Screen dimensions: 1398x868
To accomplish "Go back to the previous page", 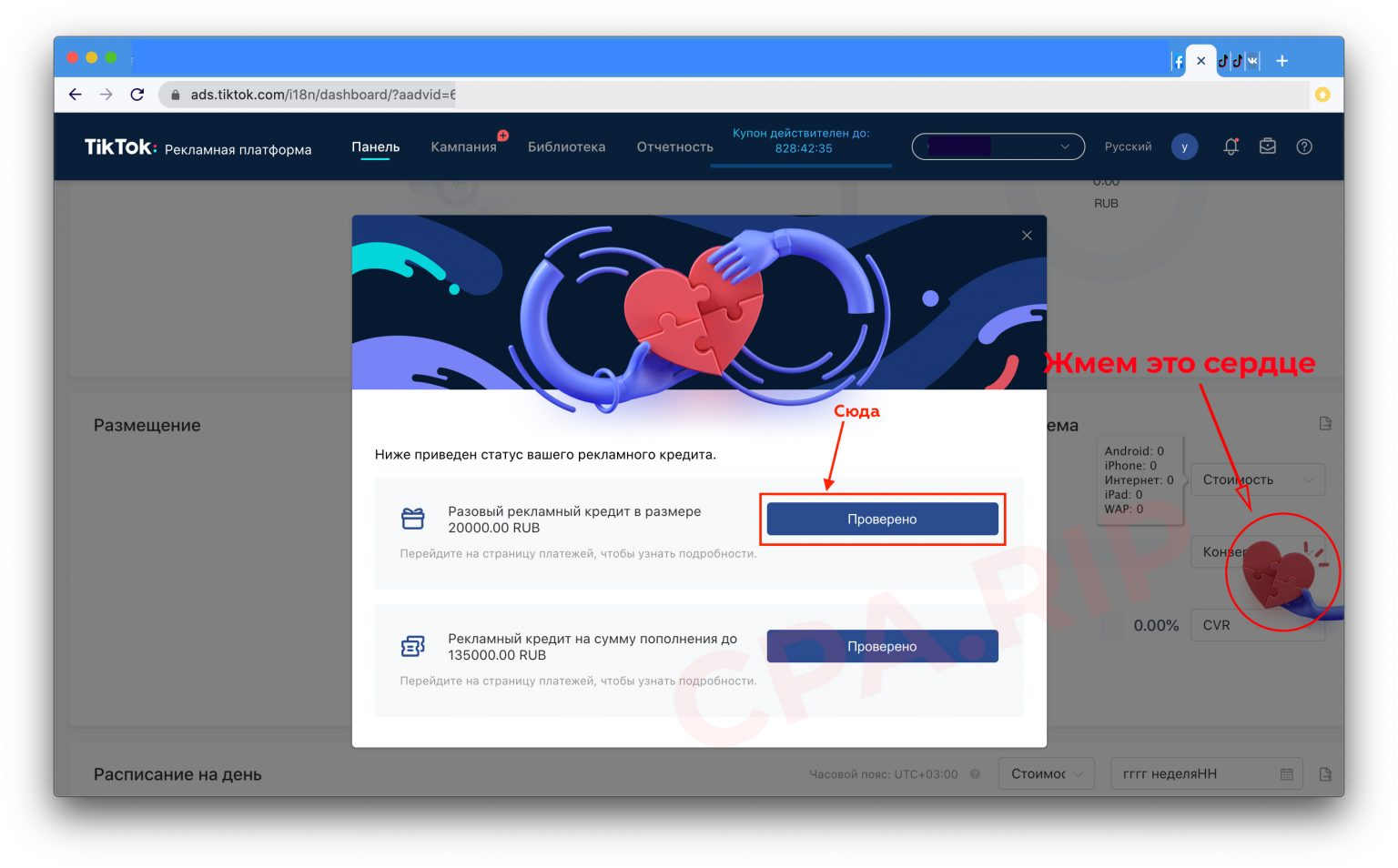I will click(x=76, y=95).
